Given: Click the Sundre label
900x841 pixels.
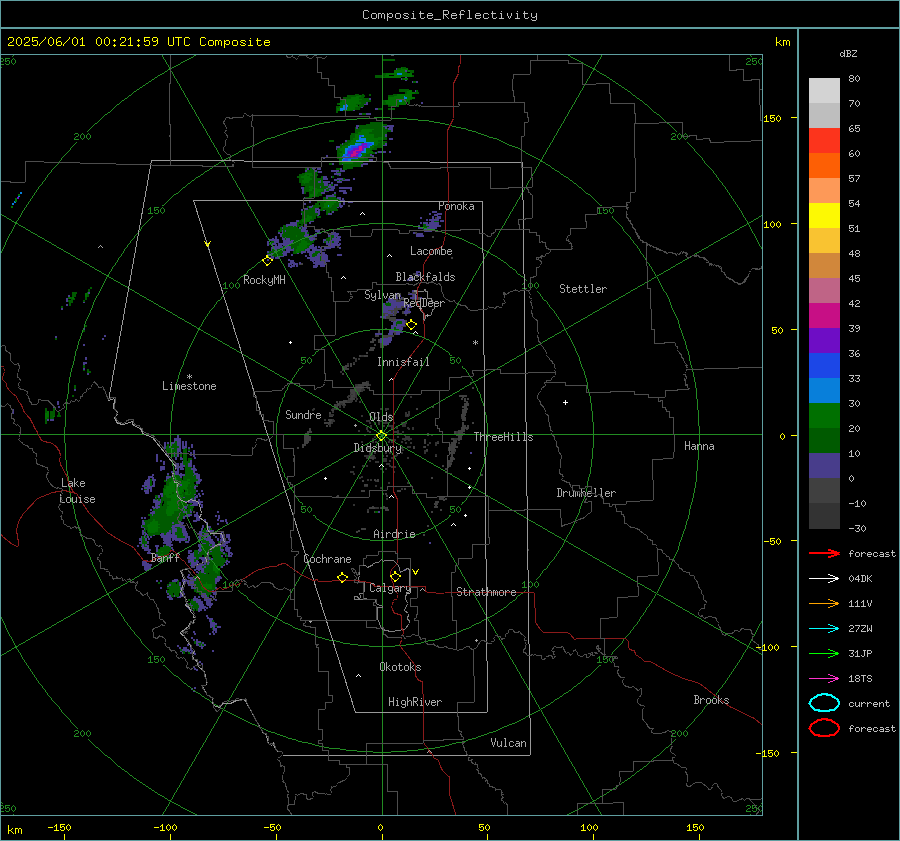Looking at the screenshot, I should click(303, 414).
